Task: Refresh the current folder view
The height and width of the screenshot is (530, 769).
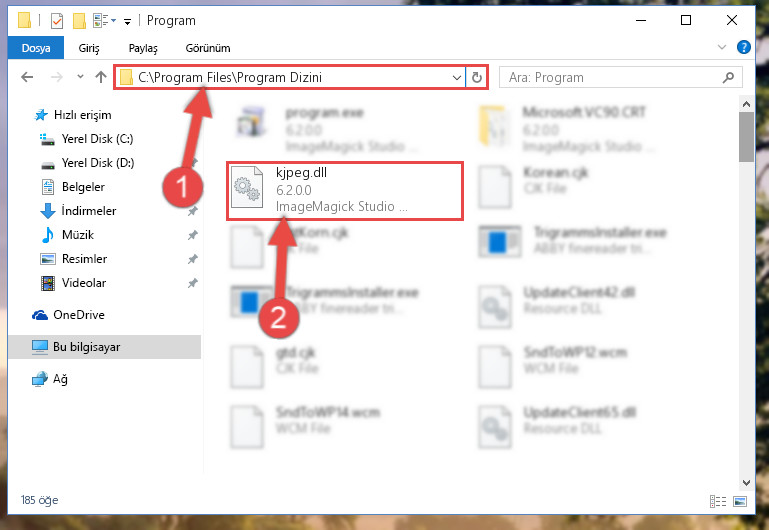Action: (x=476, y=77)
